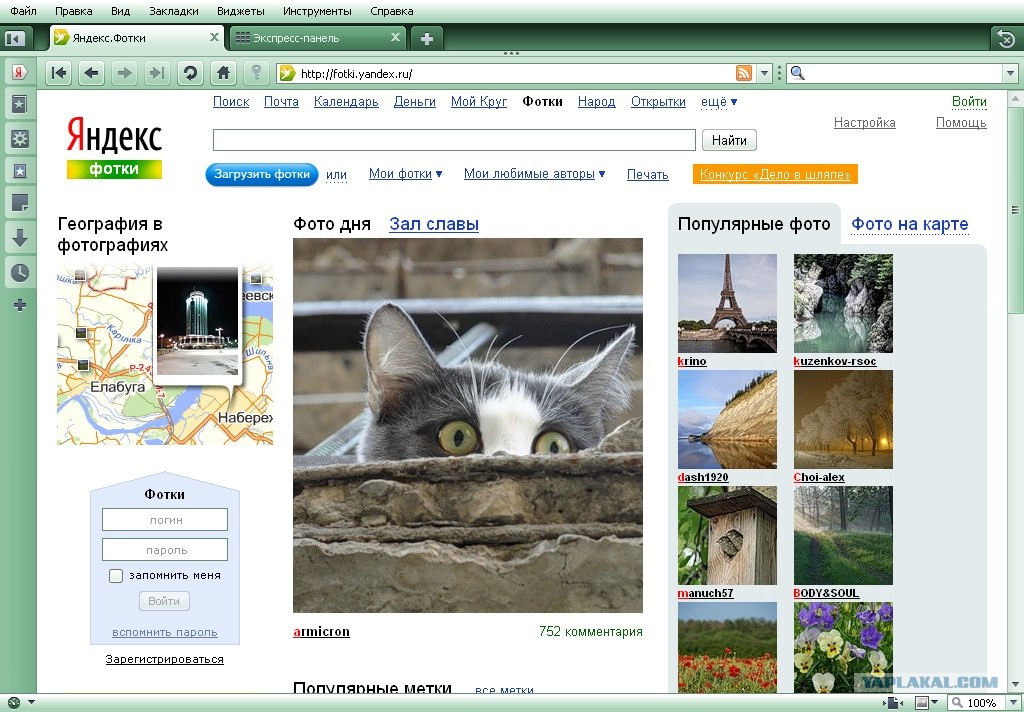This screenshot has height=712, width=1024.
Task: Go to the Home page
Action: click(223, 73)
